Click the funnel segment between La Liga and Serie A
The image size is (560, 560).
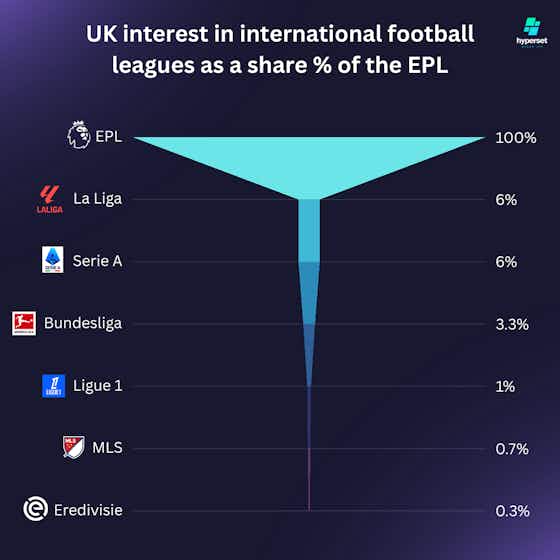point(309,231)
